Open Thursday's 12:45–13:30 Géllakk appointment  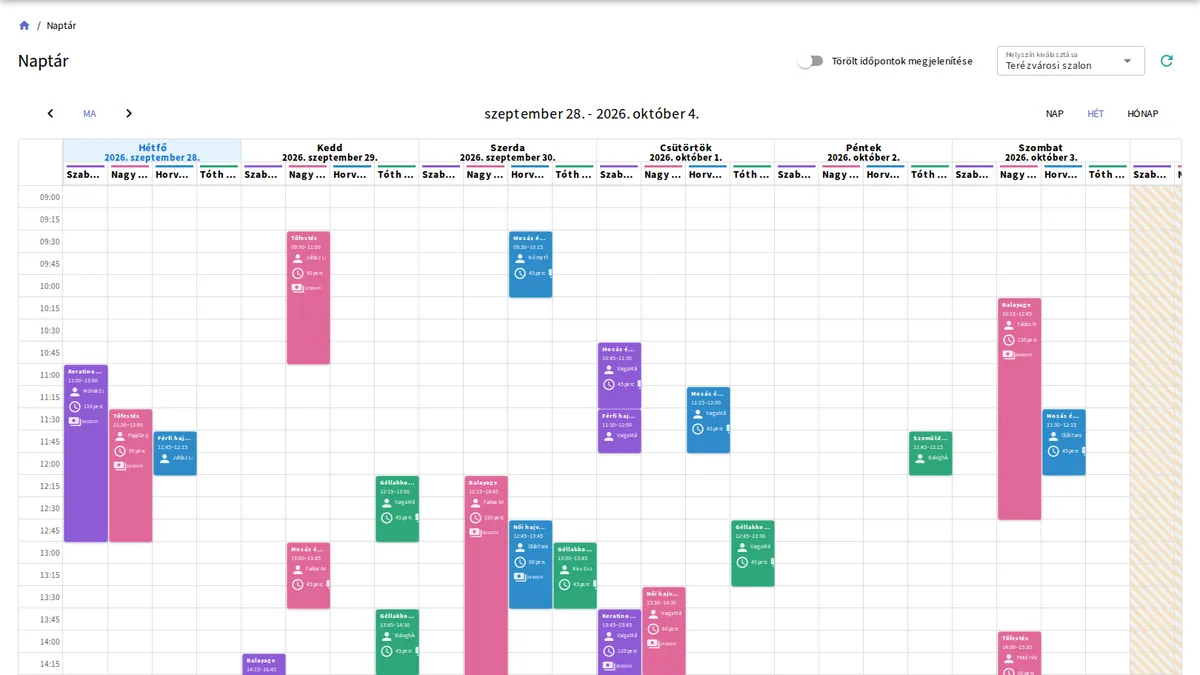752,553
